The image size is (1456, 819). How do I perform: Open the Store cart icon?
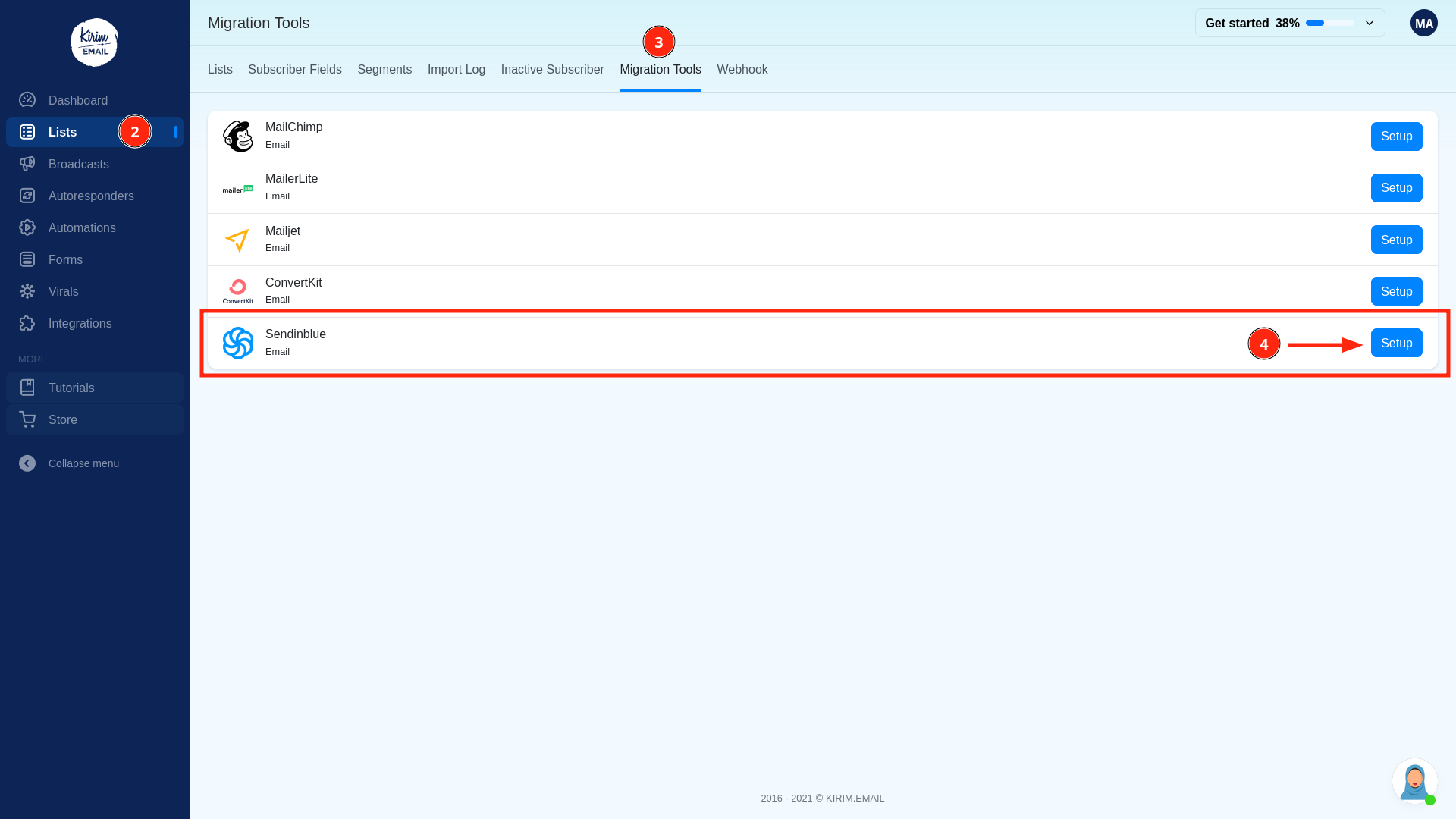point(27,419)
